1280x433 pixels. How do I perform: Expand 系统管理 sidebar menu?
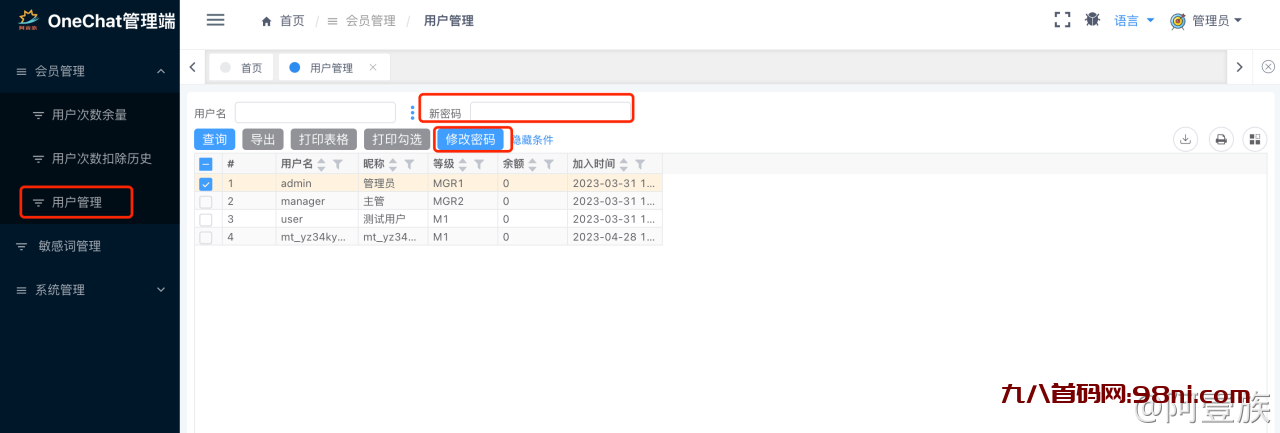[90, 290]
